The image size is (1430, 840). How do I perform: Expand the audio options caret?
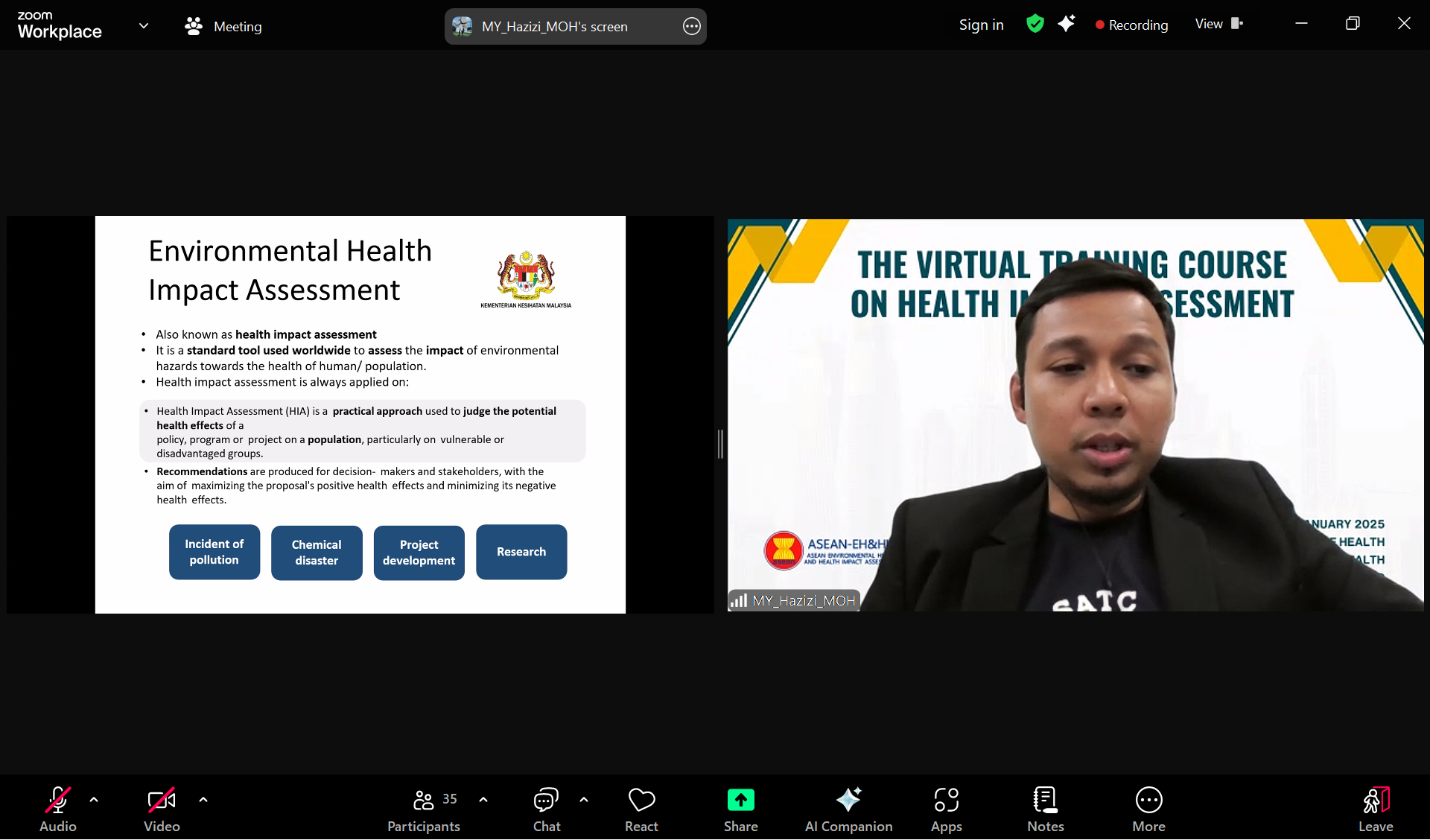click(x=94, y=800)
